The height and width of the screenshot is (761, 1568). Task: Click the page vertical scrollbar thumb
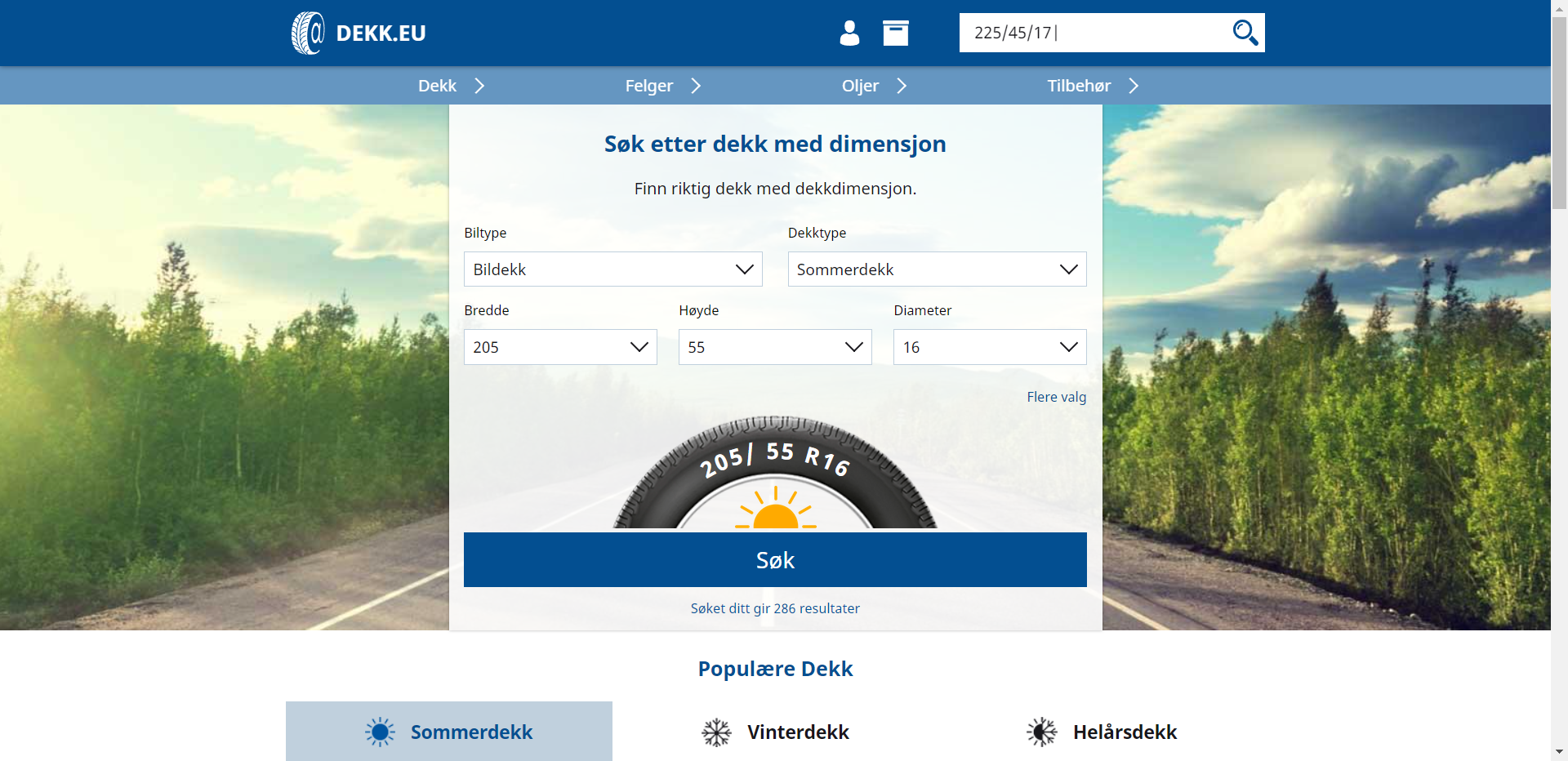tap(1559, 113)
